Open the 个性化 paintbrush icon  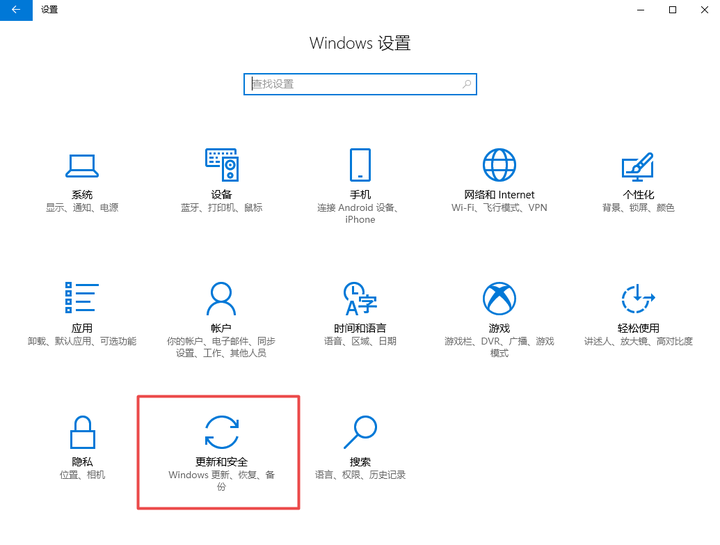point(638,167)
